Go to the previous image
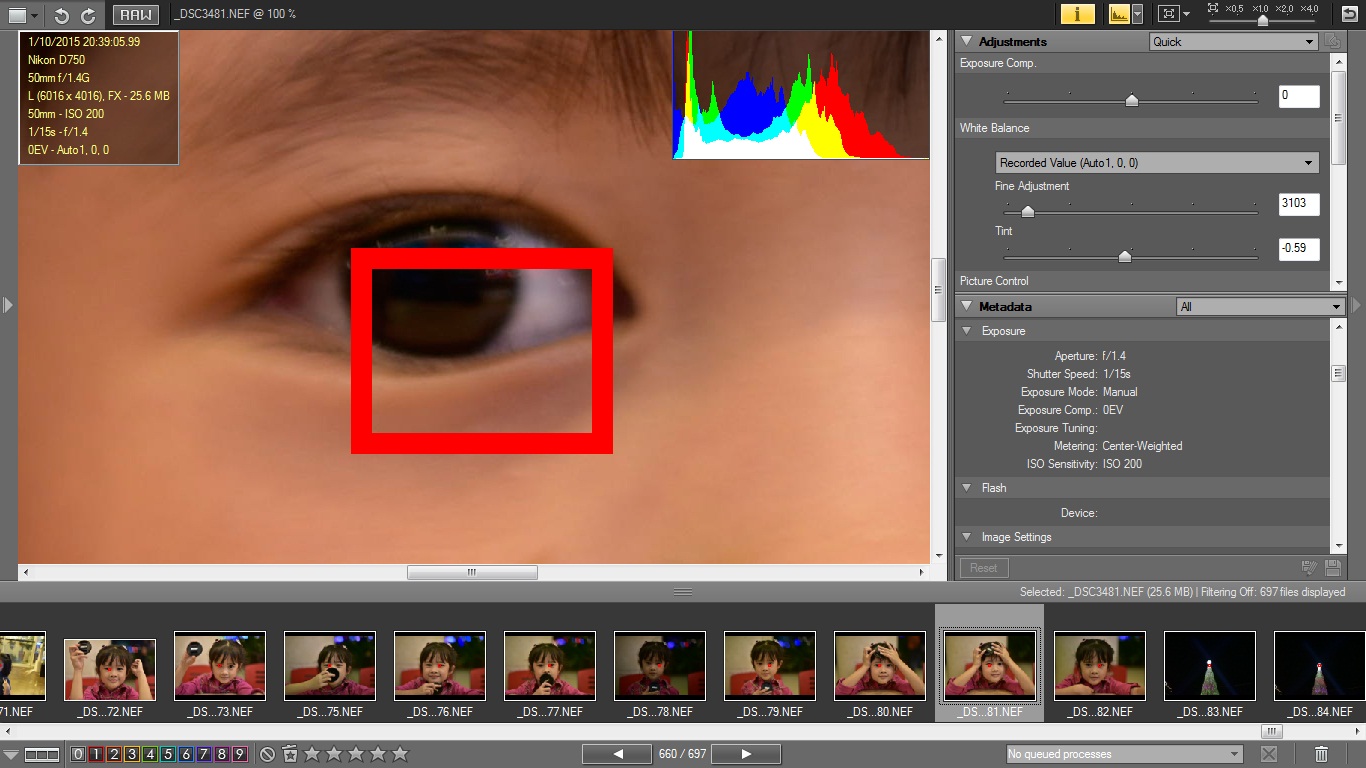This screenshot has height=768, width=1366. [617, 754]
